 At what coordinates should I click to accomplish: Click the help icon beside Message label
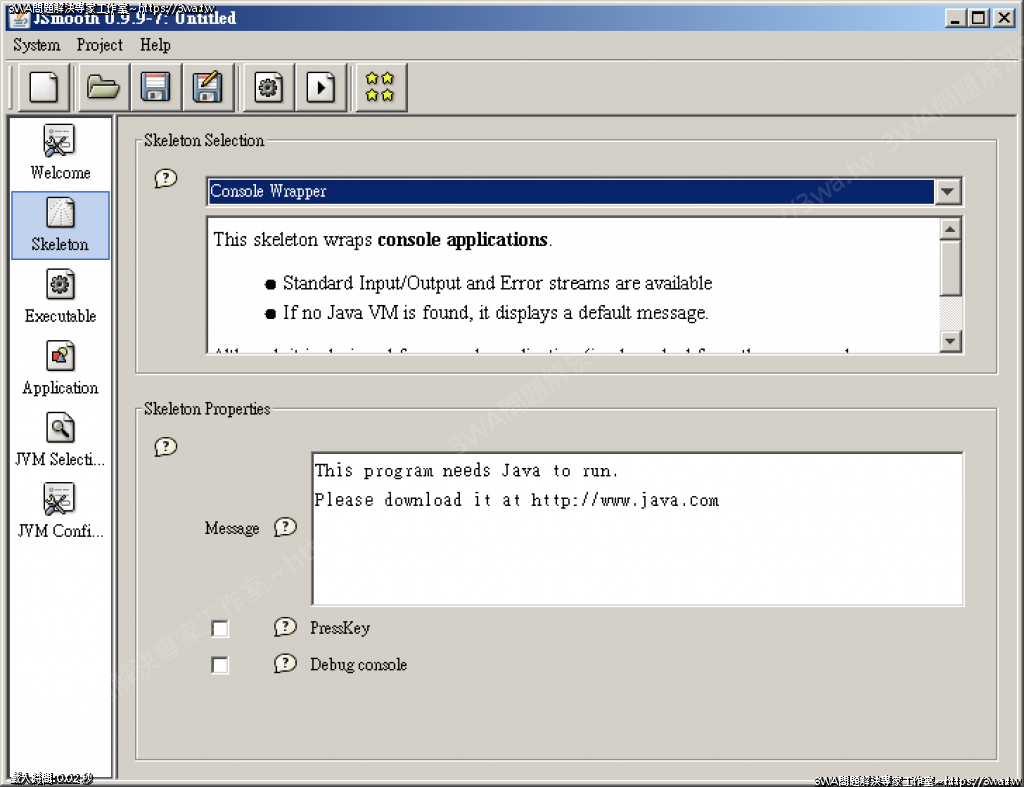(x=286, y=527)
